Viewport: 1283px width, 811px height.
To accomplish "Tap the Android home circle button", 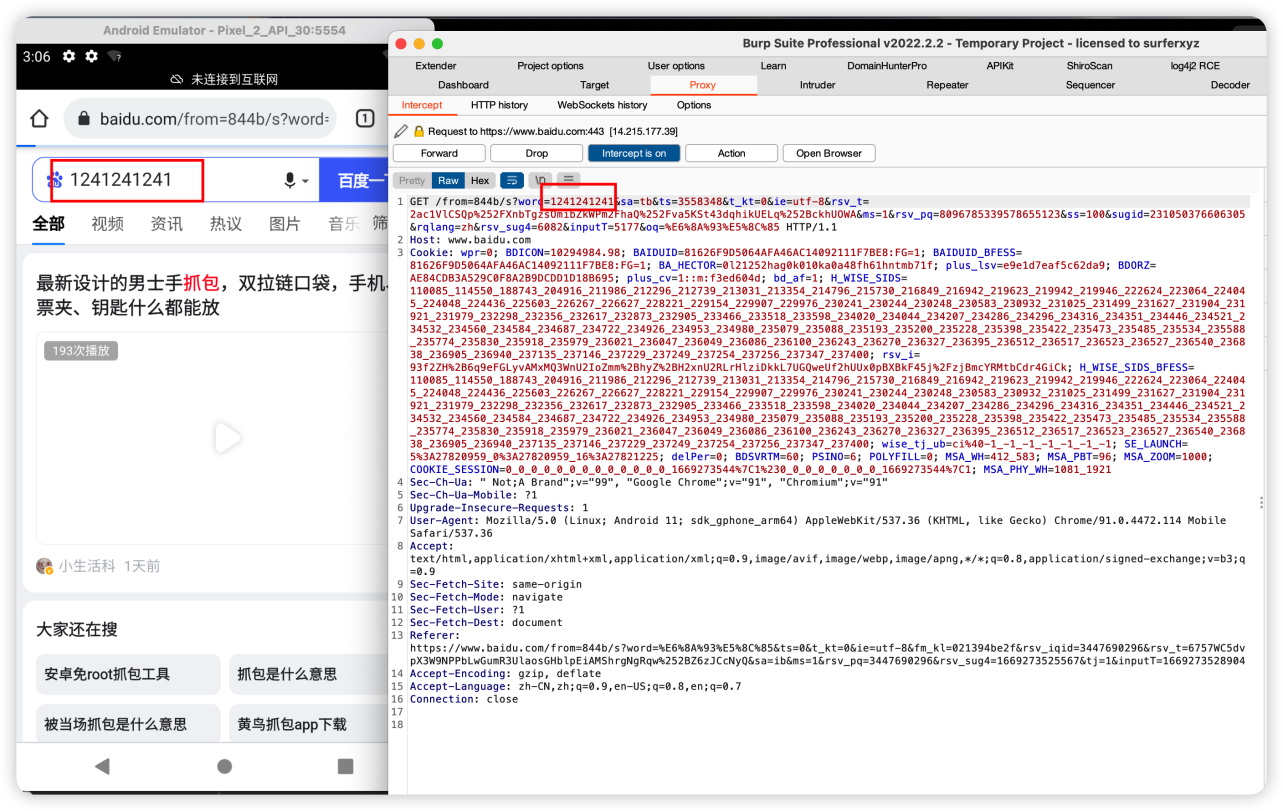I will pyautogui.click(x=224, y=766).
